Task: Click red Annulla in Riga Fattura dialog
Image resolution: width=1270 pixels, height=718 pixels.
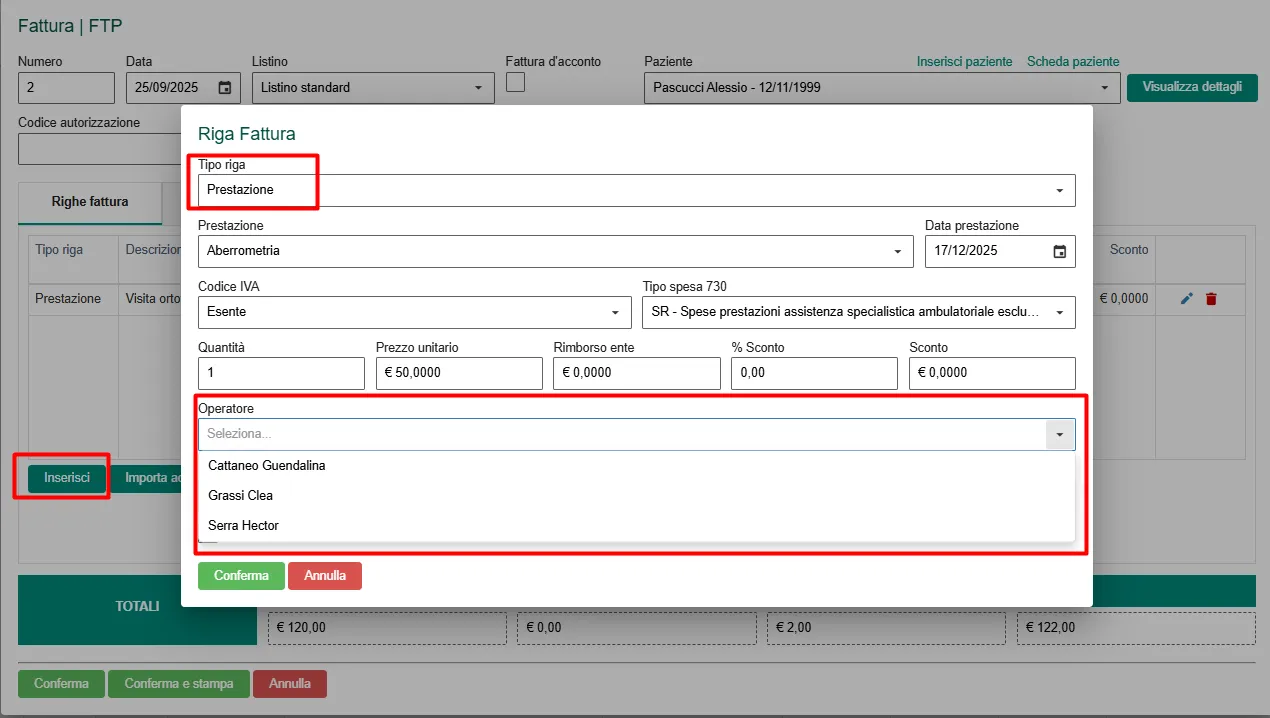Action: [x=324, y=576]
